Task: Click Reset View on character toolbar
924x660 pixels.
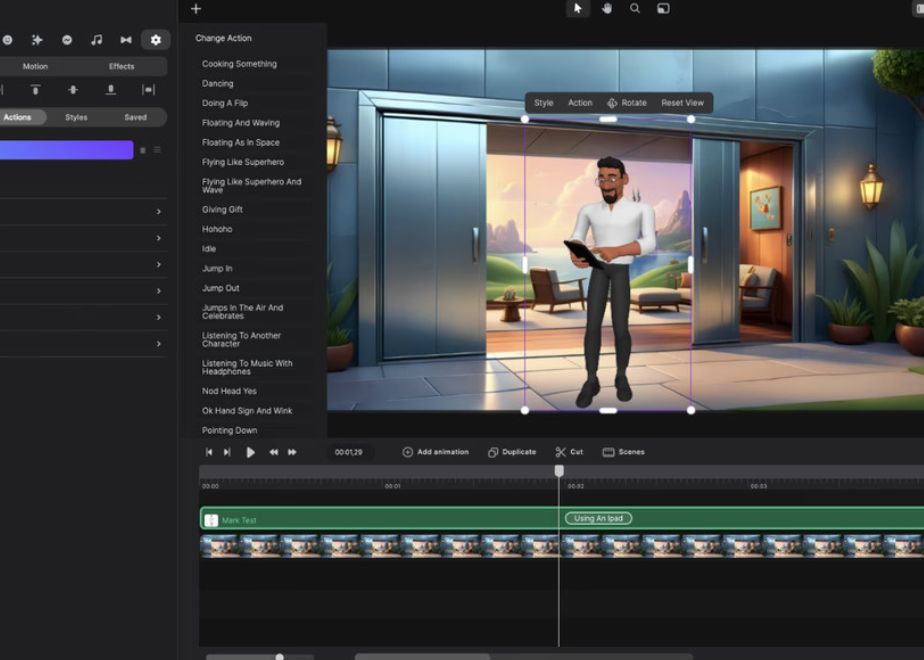Action: coord(682,103)
